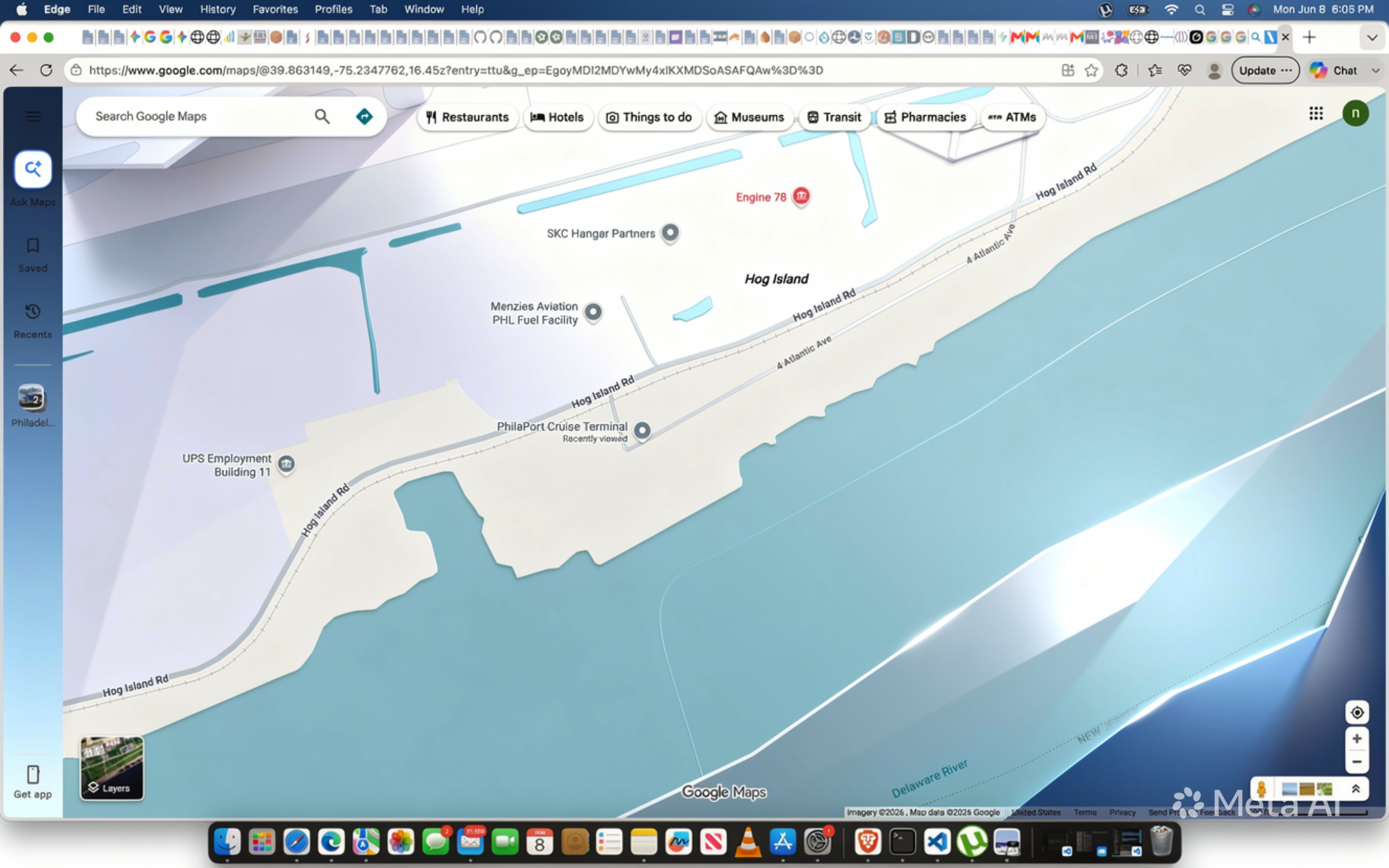
Task: Show Things to do nearby
Action: [x=649, y=117]
